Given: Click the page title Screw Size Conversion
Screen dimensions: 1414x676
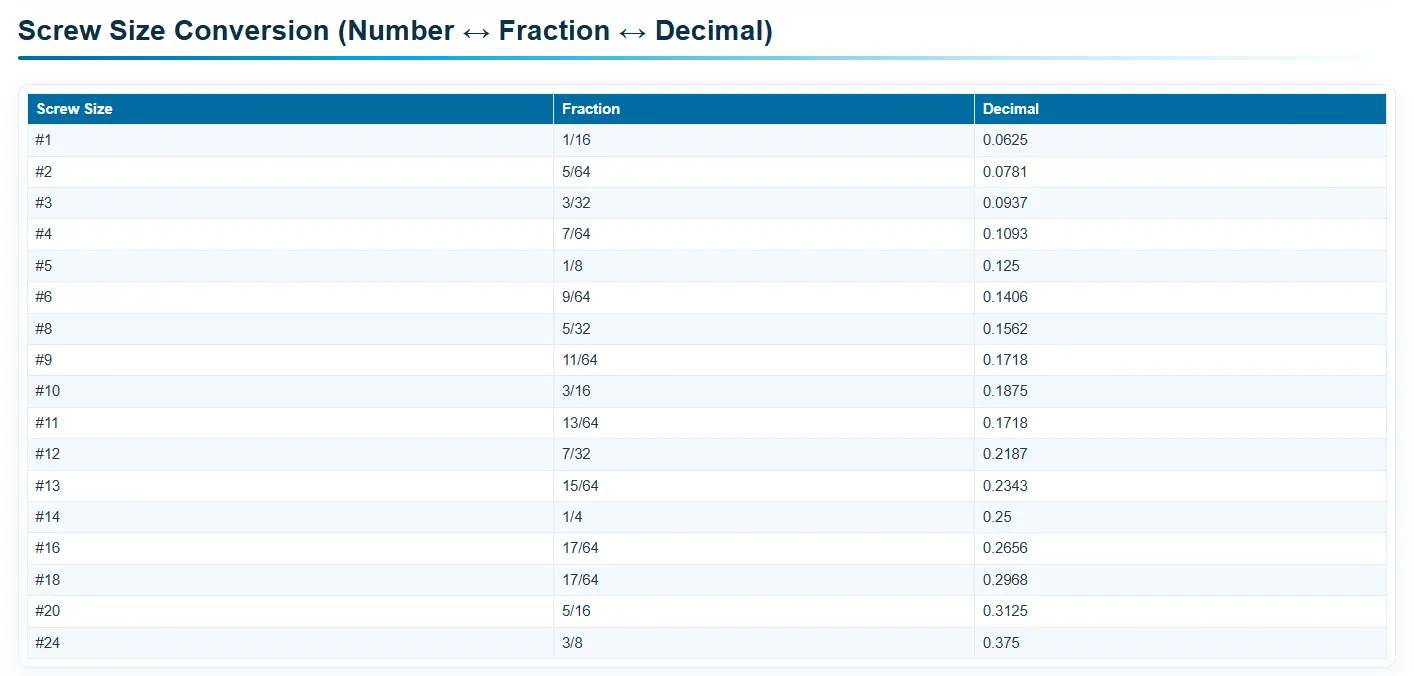Looking at the screenshot, I should 395,31.
